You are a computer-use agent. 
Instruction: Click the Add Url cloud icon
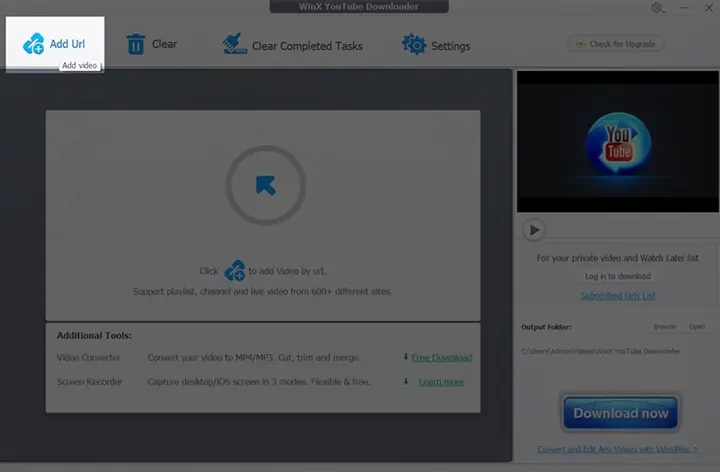point(34,44)
